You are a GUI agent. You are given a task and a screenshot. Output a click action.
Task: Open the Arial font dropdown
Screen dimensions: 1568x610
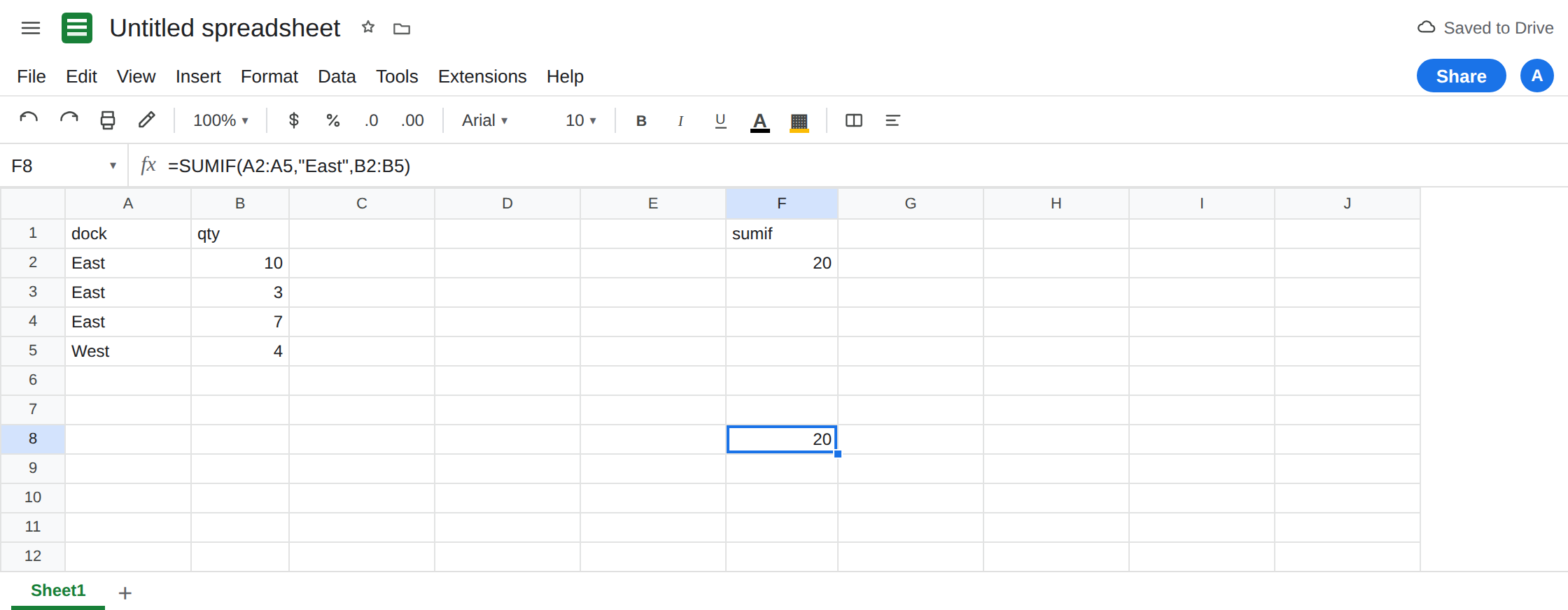coord(484,120)
